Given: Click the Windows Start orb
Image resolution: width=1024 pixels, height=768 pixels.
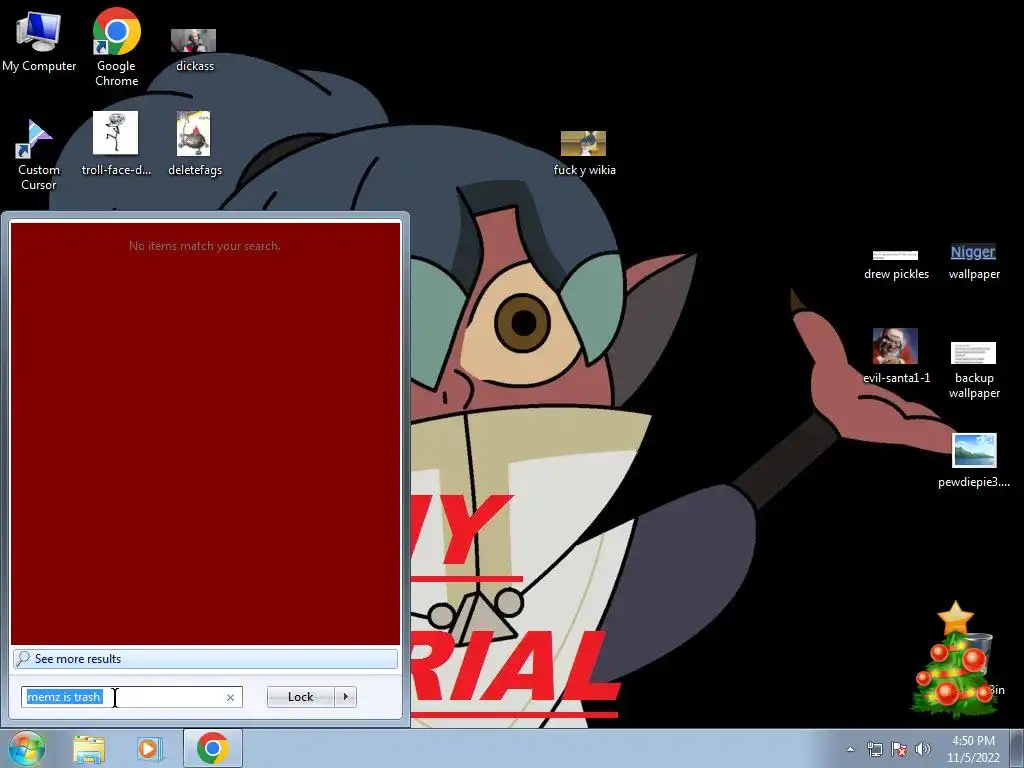Looking at the screenshot, I should [x=25, y=748].
